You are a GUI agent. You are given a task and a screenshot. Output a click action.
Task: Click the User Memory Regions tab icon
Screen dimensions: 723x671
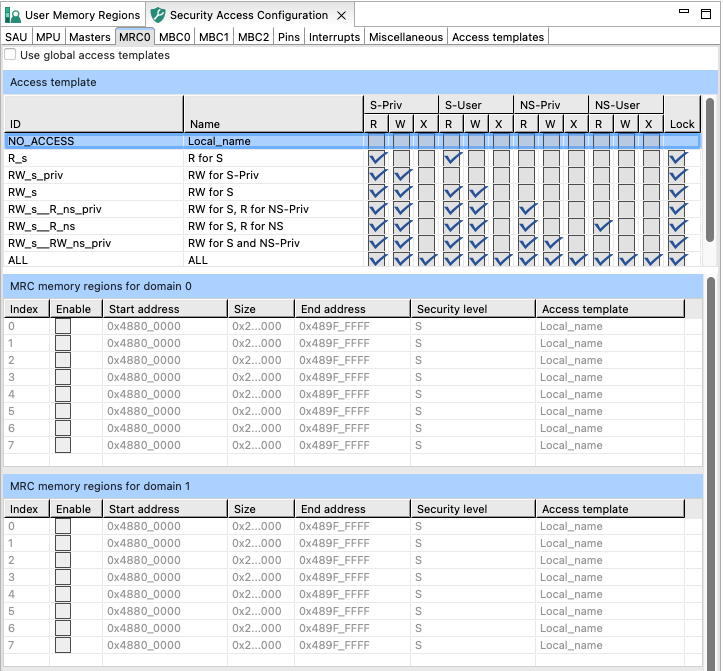pos(14,16)
